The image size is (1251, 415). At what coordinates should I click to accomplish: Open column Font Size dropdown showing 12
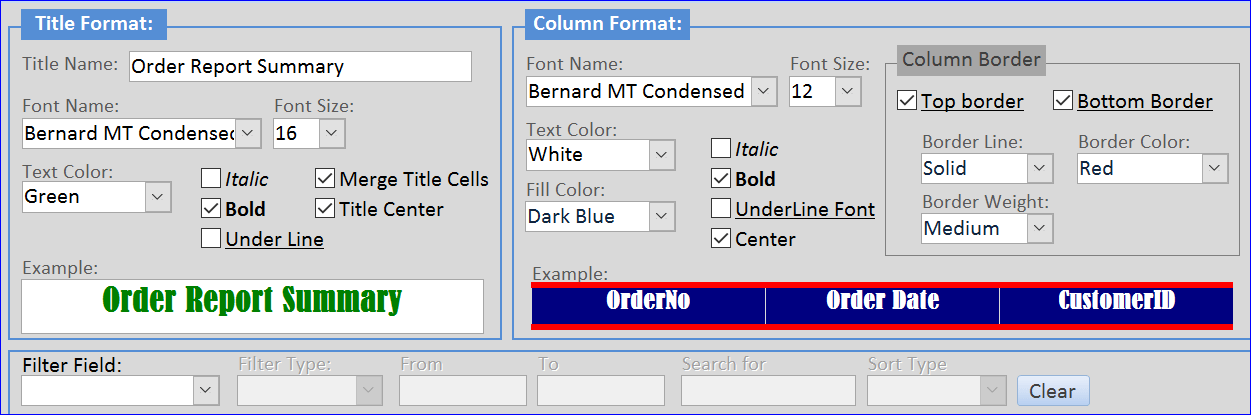[848, 91]
